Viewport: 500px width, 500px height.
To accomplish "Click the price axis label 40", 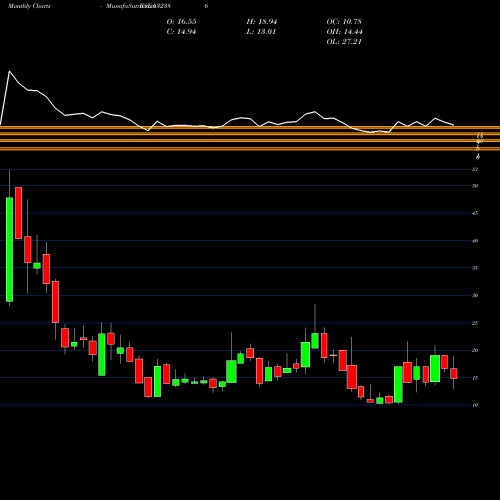I will (x=475, y=241).
